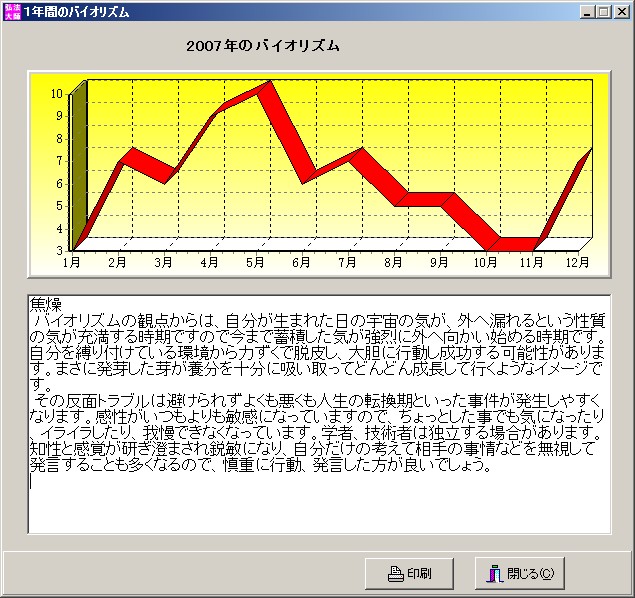Click the value 8 on the vertical axis

click(60, 139)
